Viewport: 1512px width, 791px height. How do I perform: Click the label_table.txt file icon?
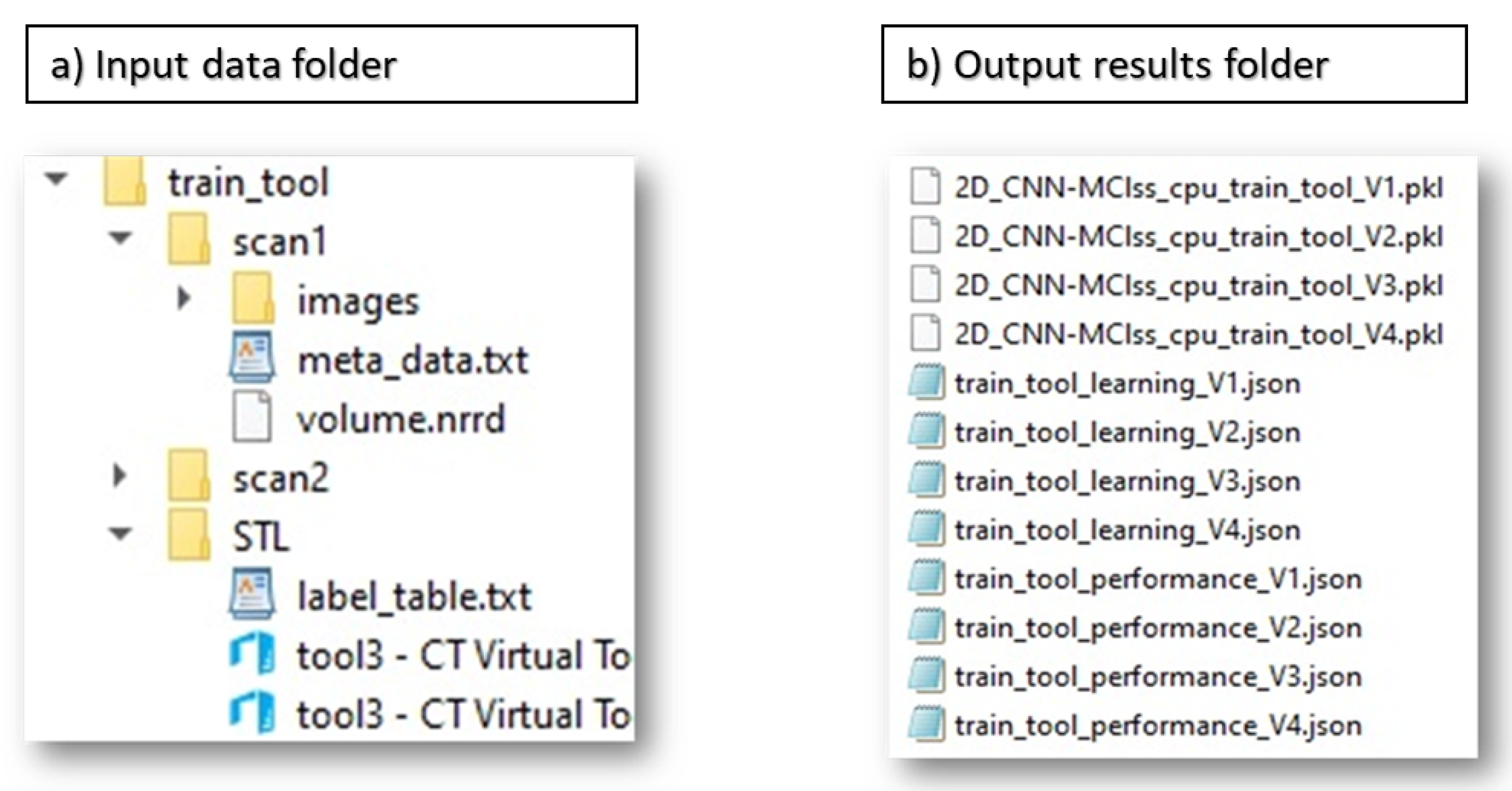[251, 594]
